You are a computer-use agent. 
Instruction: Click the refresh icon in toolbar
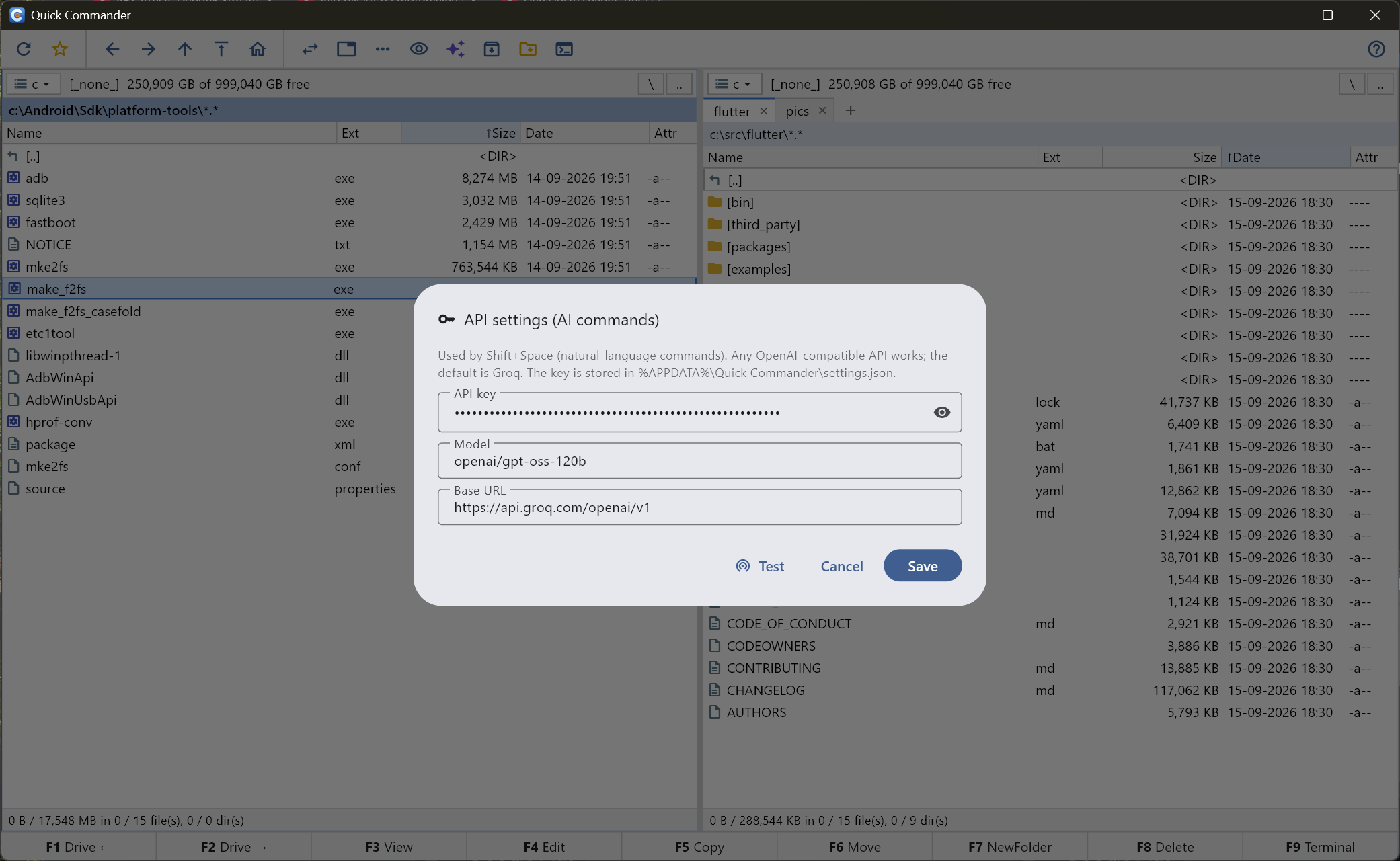click(x=24, y=49)
